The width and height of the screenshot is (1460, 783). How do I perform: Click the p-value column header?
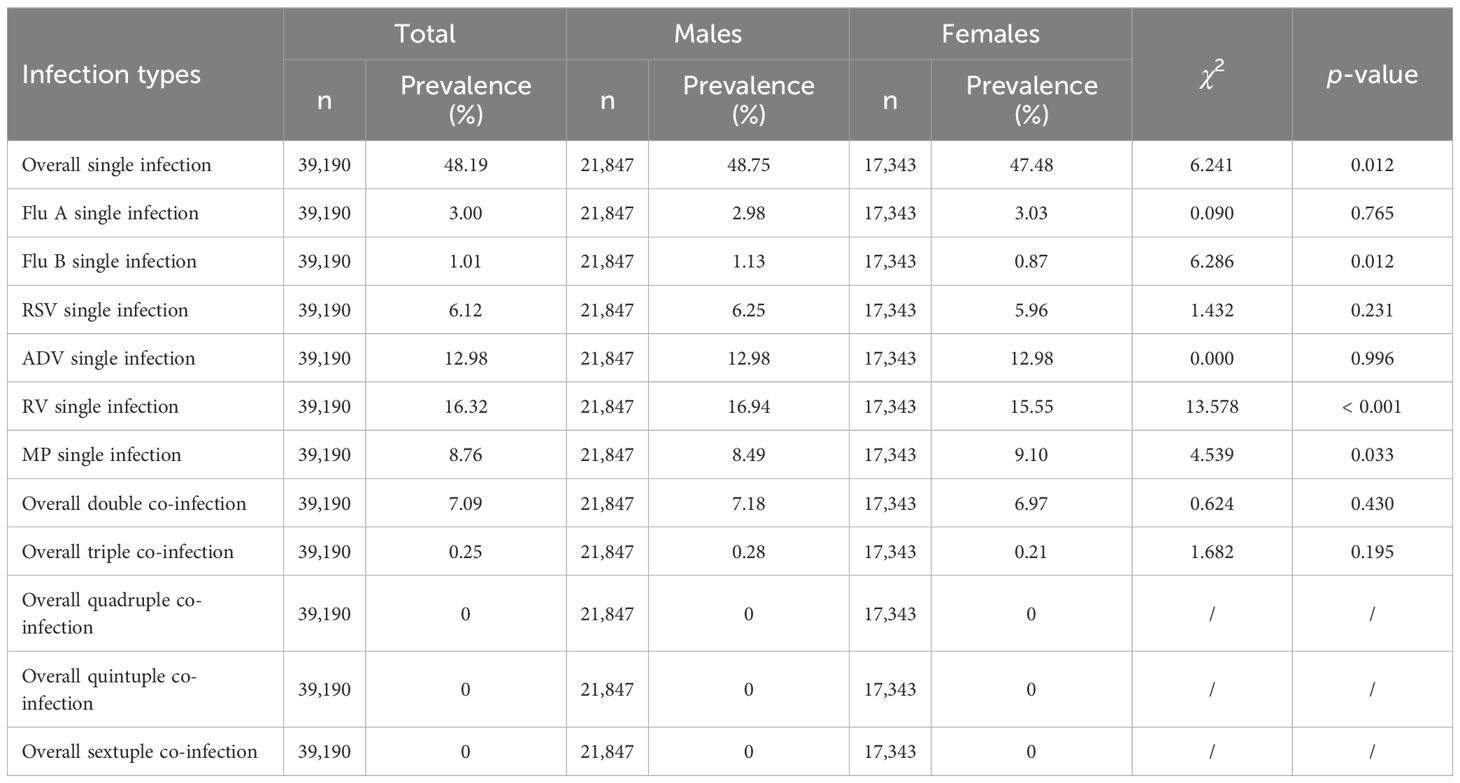coord(1372,74)
